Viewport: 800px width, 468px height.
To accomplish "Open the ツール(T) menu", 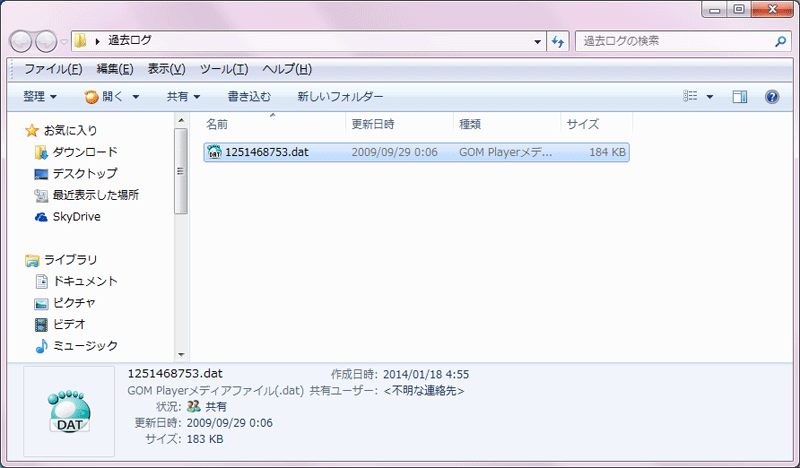I will pyautogui.click(x=223, y=69).
